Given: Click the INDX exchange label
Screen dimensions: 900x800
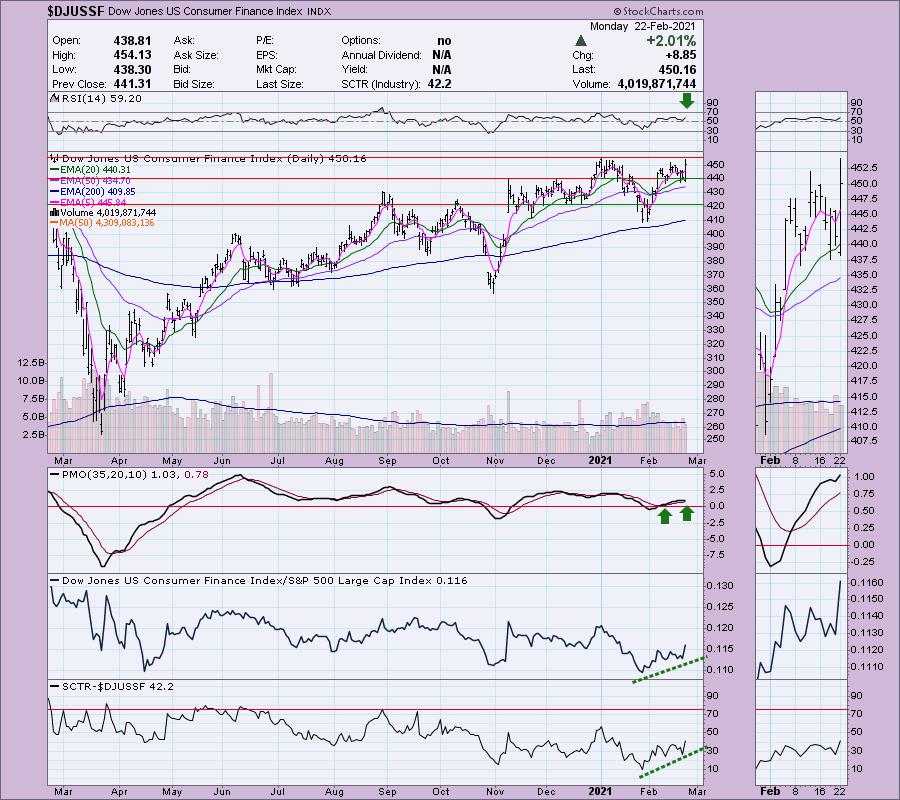Looking at the screenshot, I should point(319,11).
